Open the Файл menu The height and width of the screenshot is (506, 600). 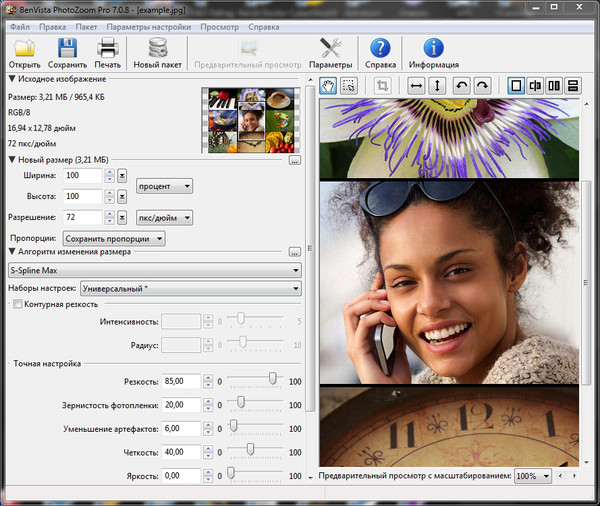19,26
